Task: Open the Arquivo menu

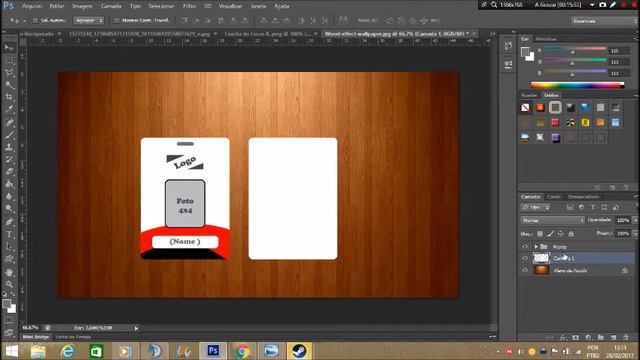Action: pyautogui.click(x=32, y=6)
